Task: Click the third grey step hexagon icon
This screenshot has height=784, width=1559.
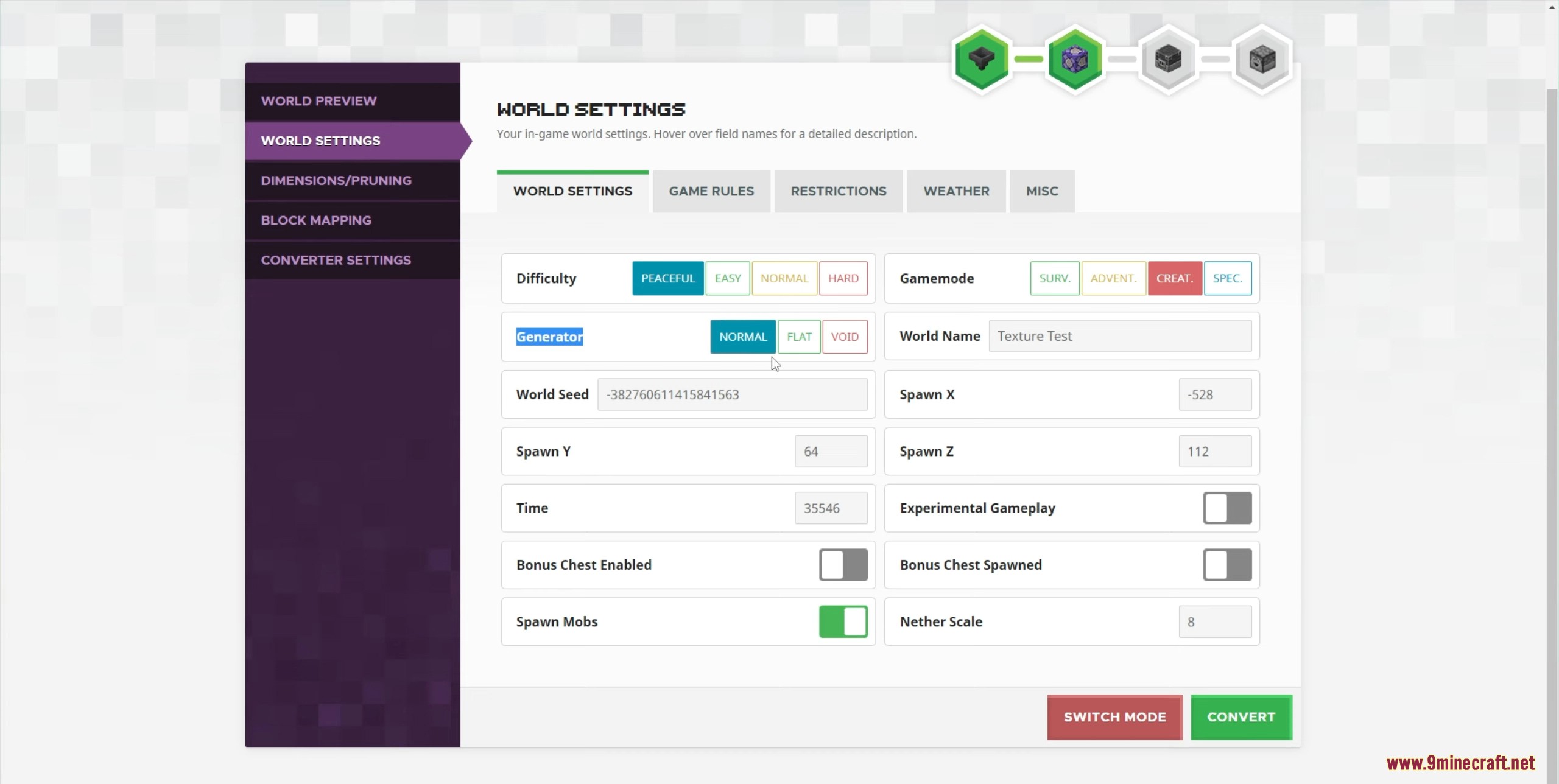Action: 1168,59
